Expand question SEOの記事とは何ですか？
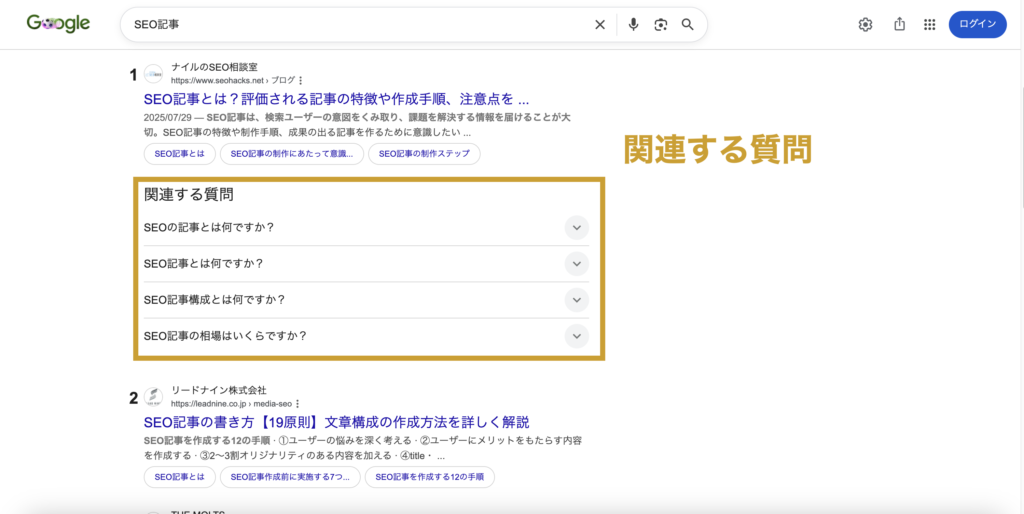The image size is (1024, 514). click(366, 227)
